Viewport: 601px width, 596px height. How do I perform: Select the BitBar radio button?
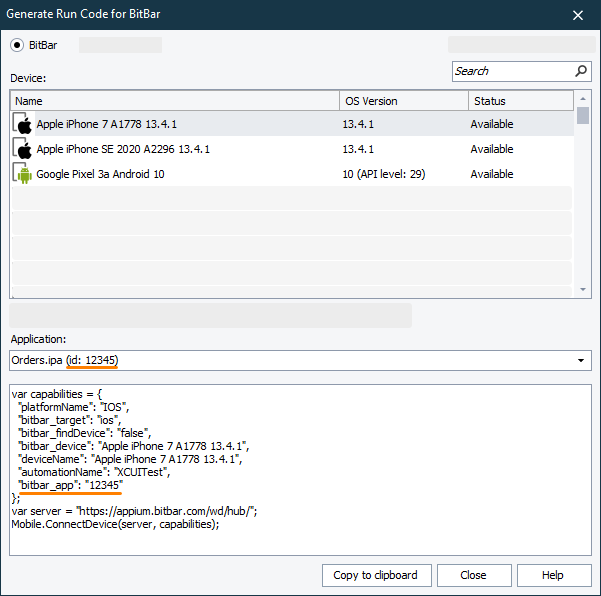click(17, 45)
